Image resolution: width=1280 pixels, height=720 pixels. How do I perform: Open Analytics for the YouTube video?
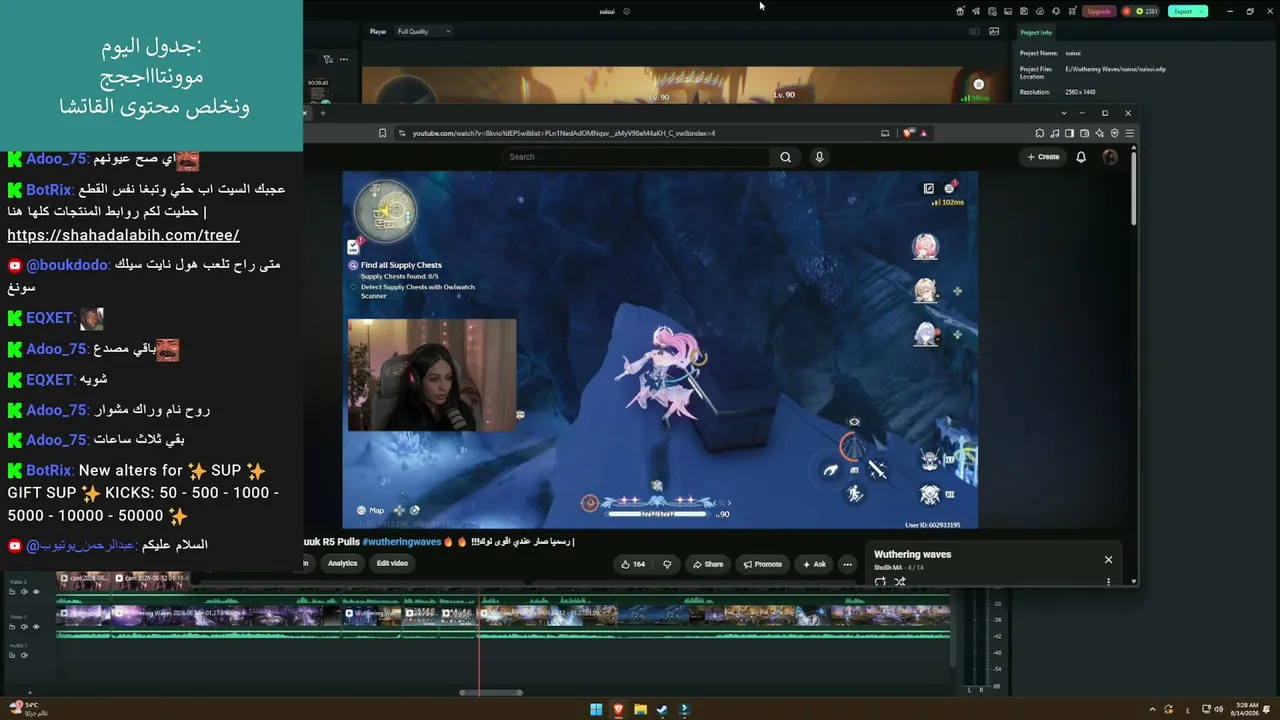(x=342, y=563)
